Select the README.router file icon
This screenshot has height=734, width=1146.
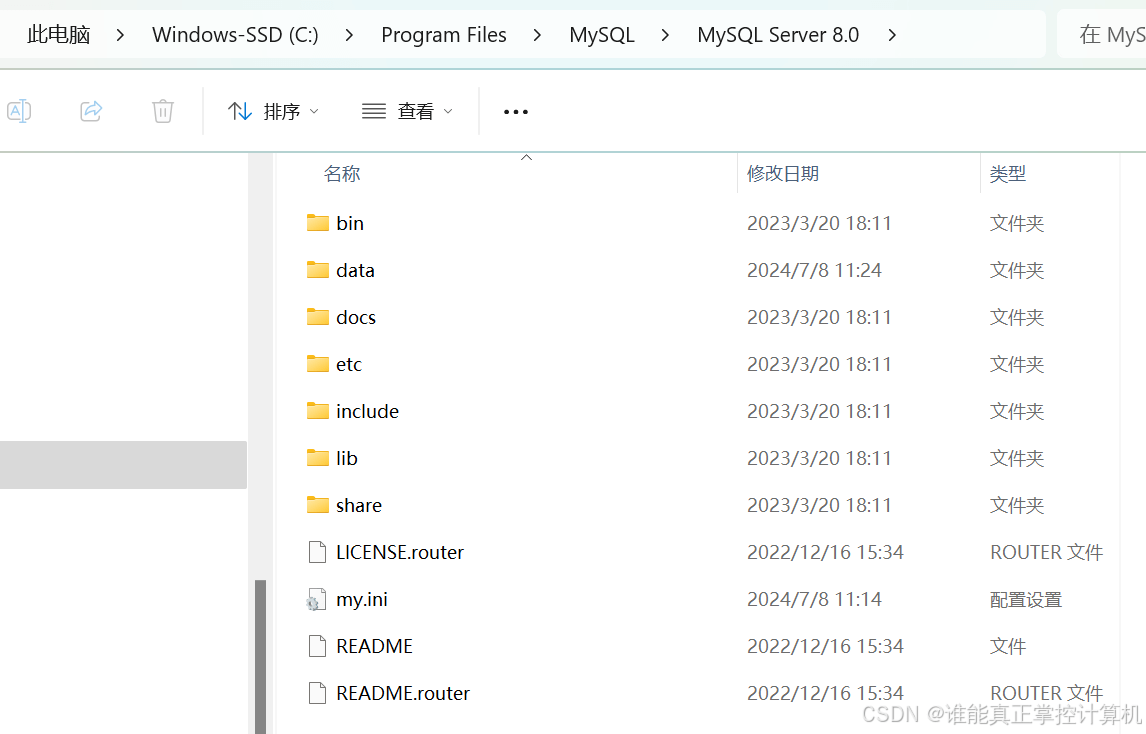pyautogui.click(x=317, y=693)
